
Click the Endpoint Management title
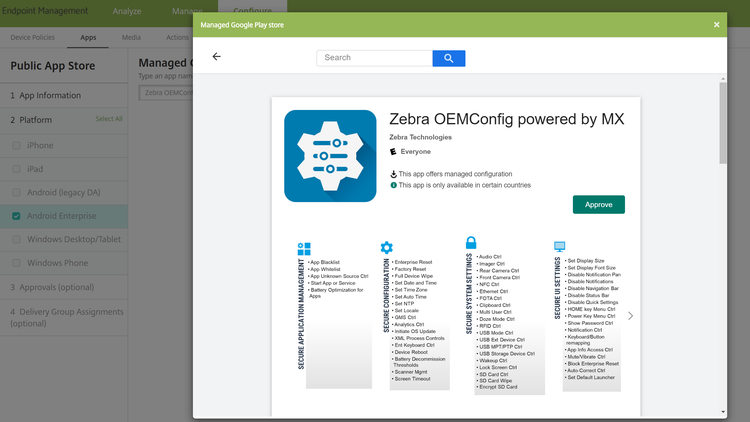click(45, 11)
